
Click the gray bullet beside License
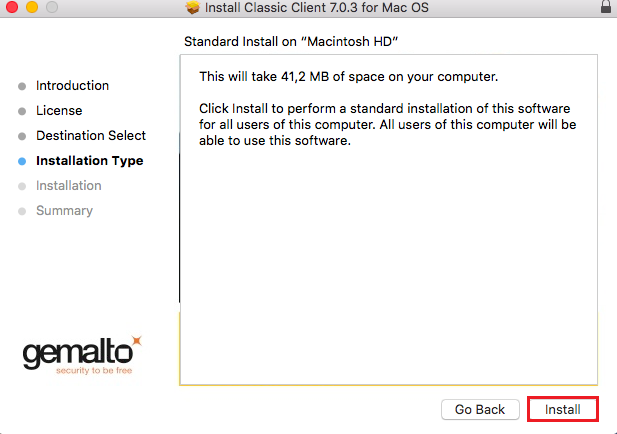tap(22, 111)
